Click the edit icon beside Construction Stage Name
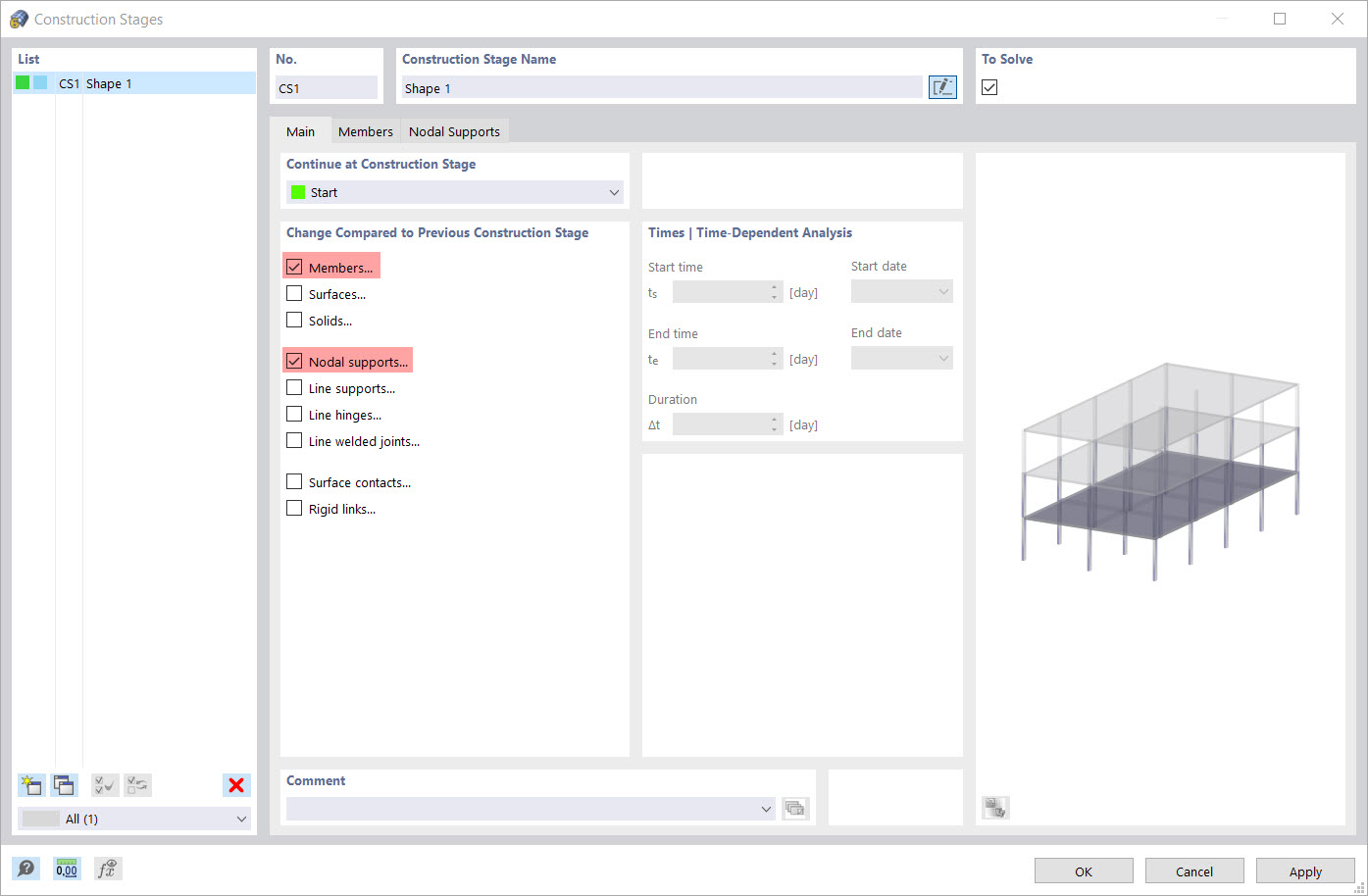 (941, 86)
